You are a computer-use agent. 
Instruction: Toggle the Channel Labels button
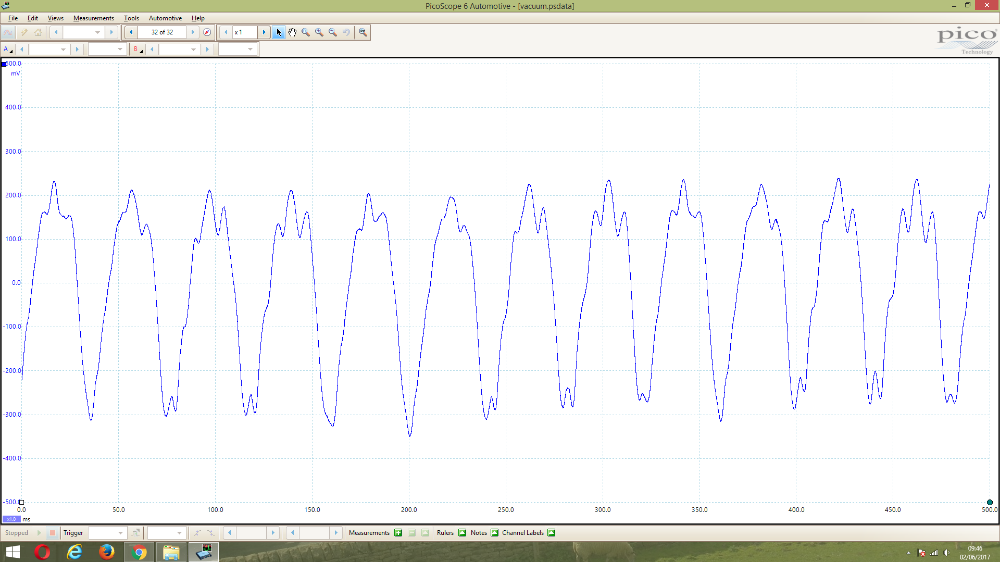tap(550, 533)
